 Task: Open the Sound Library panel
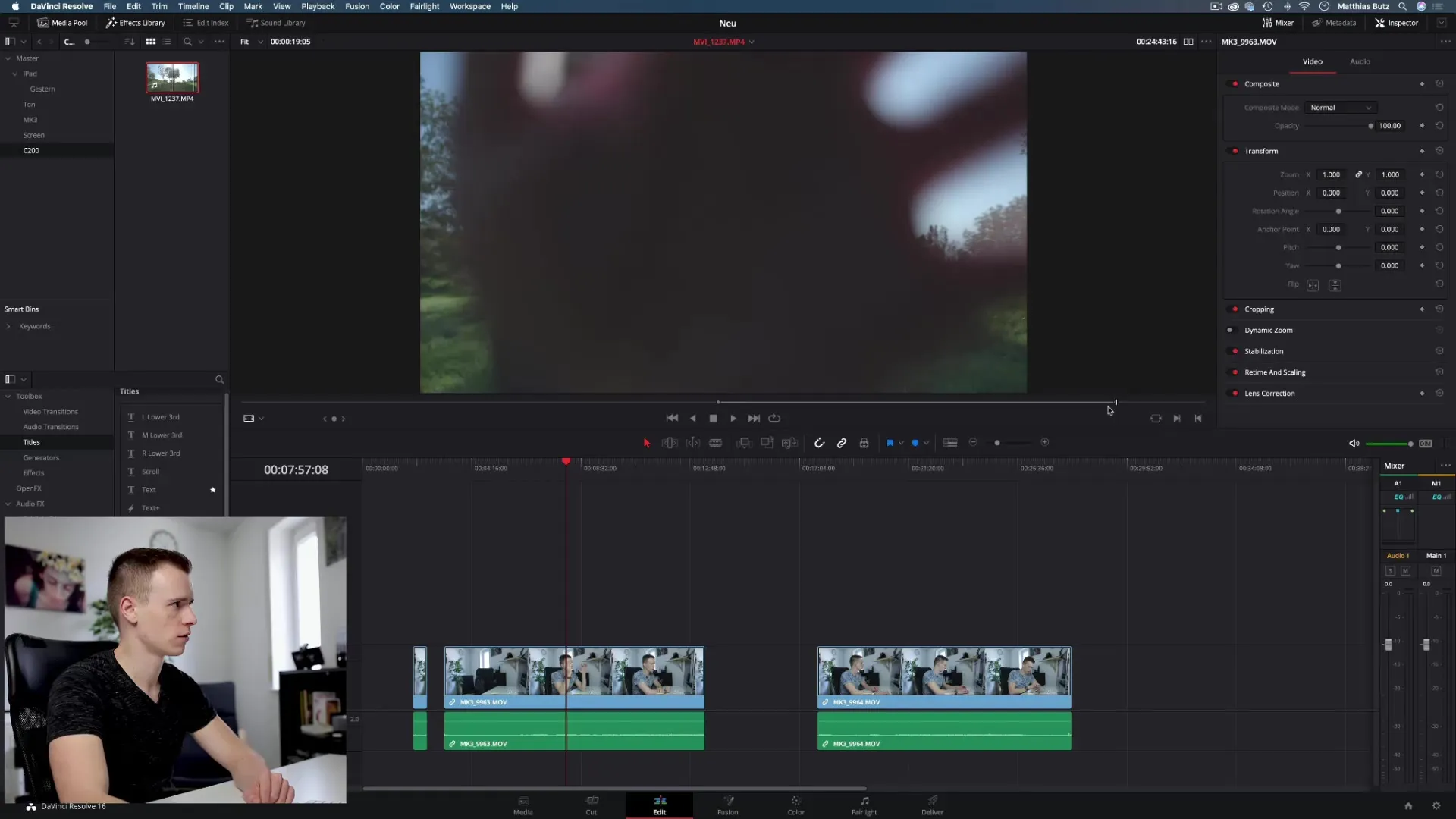coord(276,23)
